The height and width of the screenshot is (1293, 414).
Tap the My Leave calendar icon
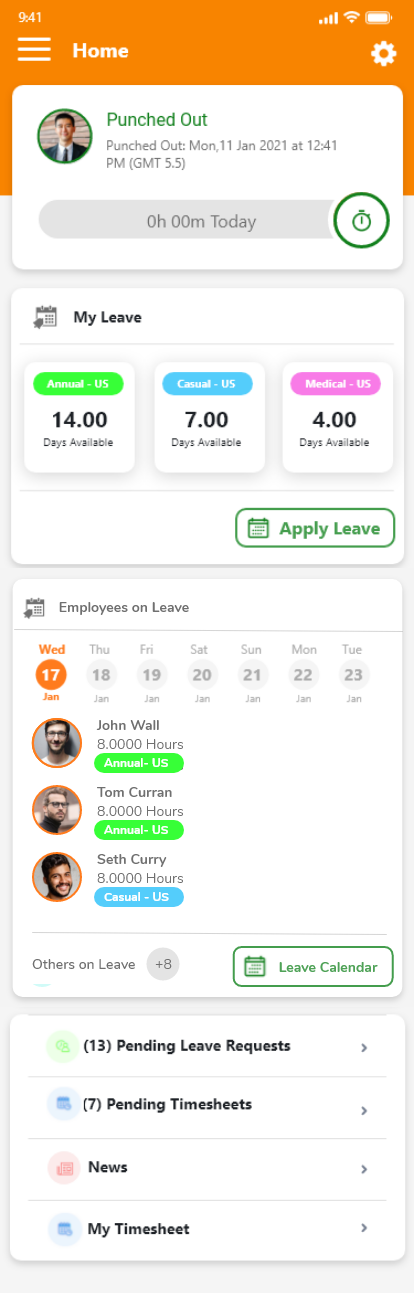45,317
